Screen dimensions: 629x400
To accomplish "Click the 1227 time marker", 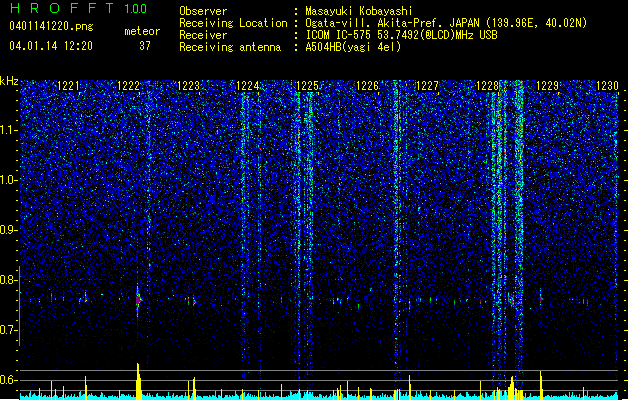I will [428, 86].
